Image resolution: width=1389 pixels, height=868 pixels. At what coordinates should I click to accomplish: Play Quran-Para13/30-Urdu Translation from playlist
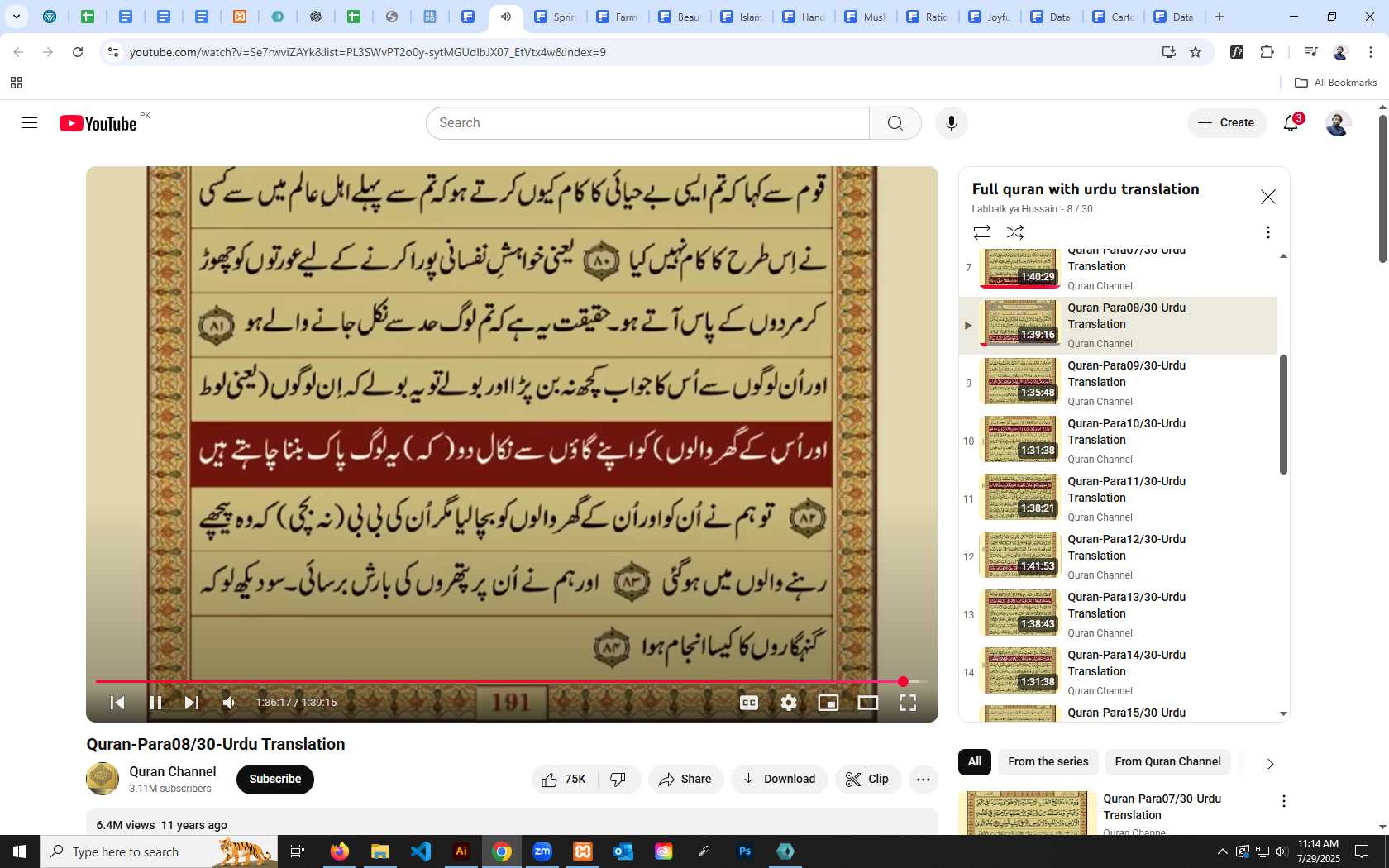1118,615
